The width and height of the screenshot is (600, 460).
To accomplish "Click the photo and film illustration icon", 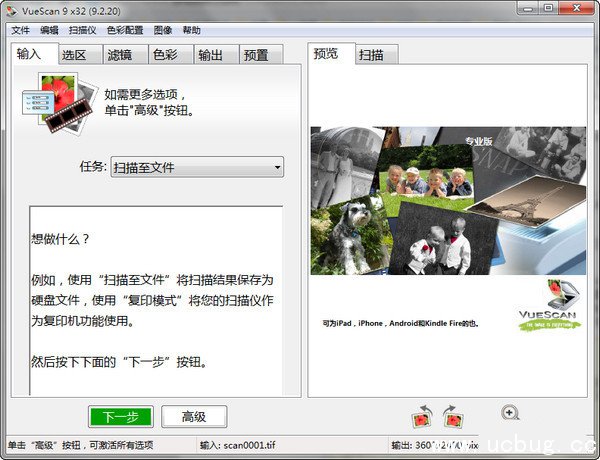I will (59, 103).
